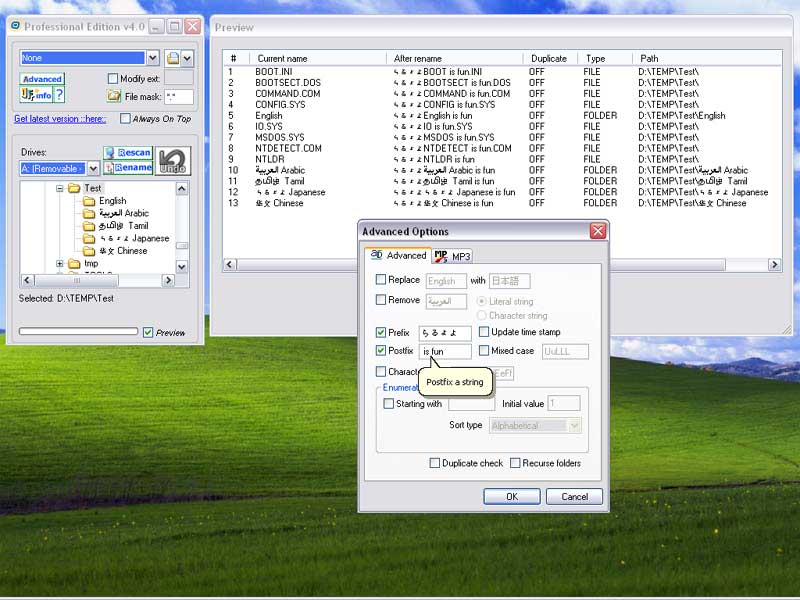Click the Postfix text field containing 'is fun'
800x600 pixels.
point(445,352)
